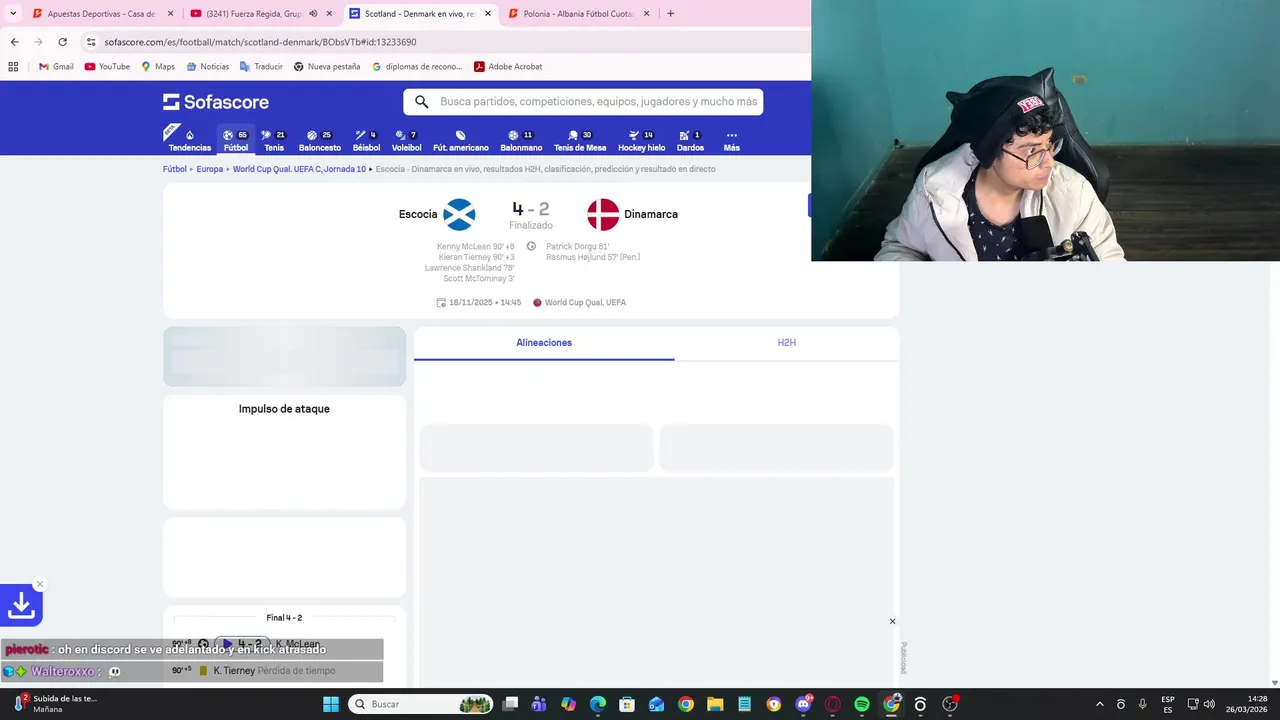Click the Dinamarca team flag
The width and height of the screenshot is (1280, 720).
[x=603, y=214]
